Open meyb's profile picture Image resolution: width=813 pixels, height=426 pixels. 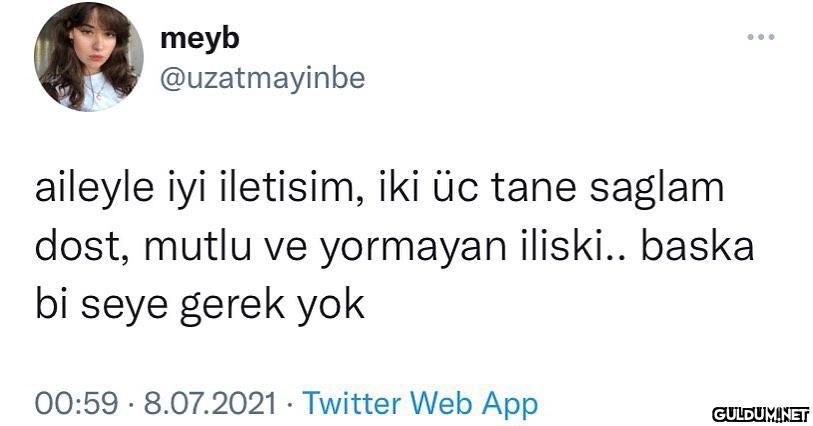[89, 56]
